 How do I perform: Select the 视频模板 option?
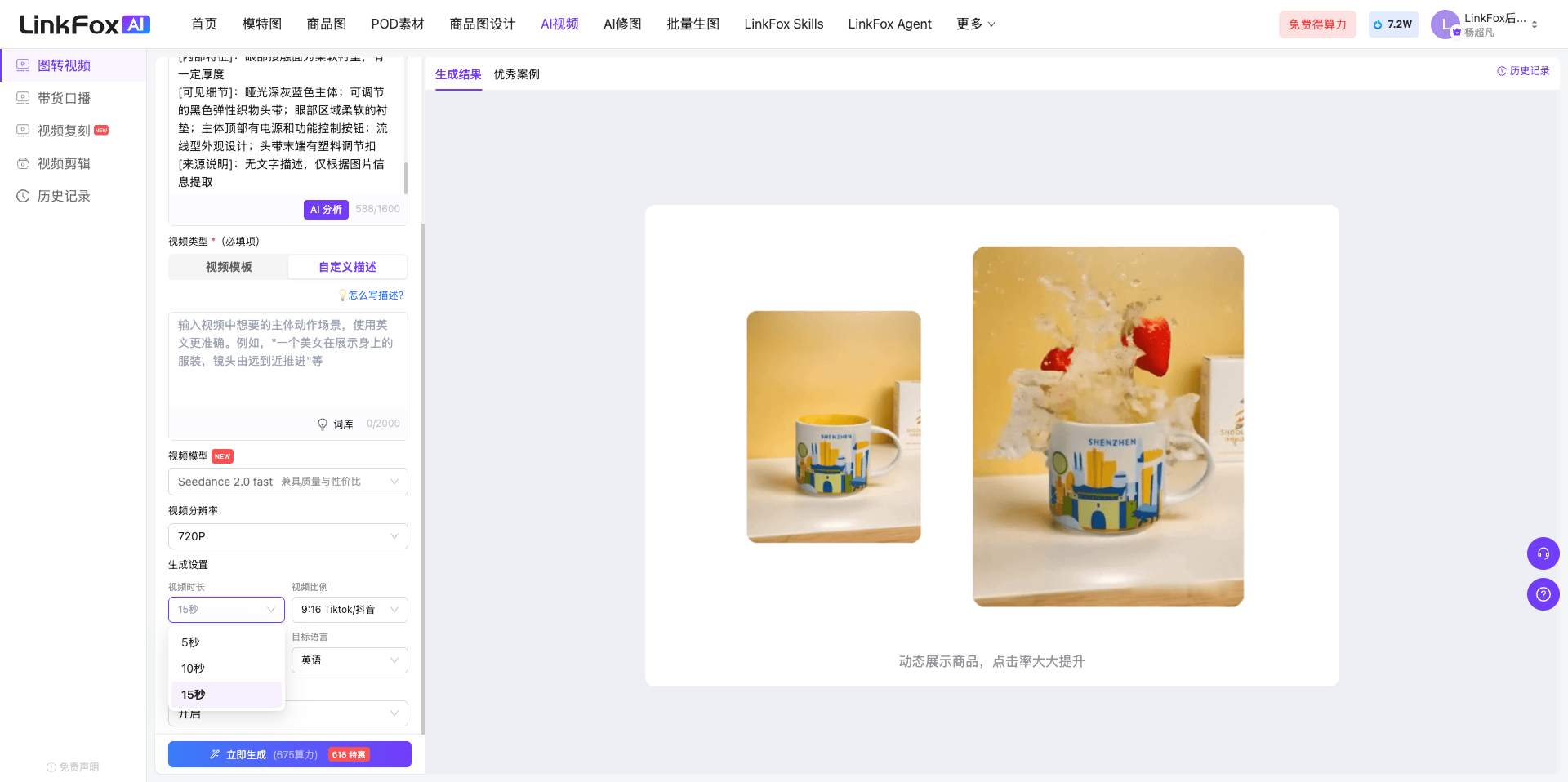229,267
